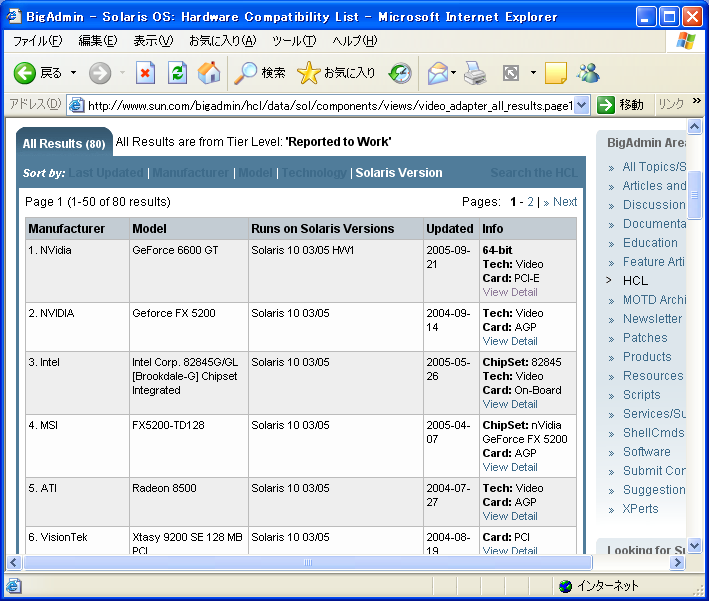Viewport: 709px width, 601px height.
Task: View Detail for Geforce FX 5200
Action: [510, 341]
